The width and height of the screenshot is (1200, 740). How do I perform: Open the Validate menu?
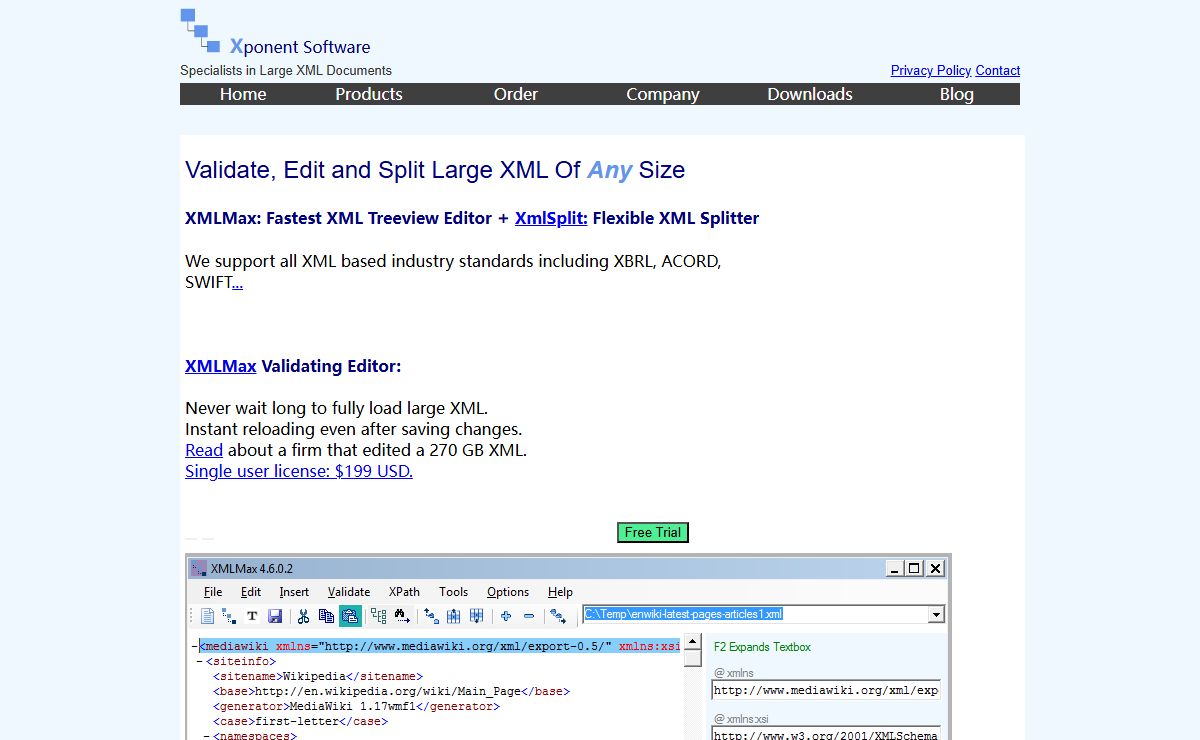tap(349, 592)
